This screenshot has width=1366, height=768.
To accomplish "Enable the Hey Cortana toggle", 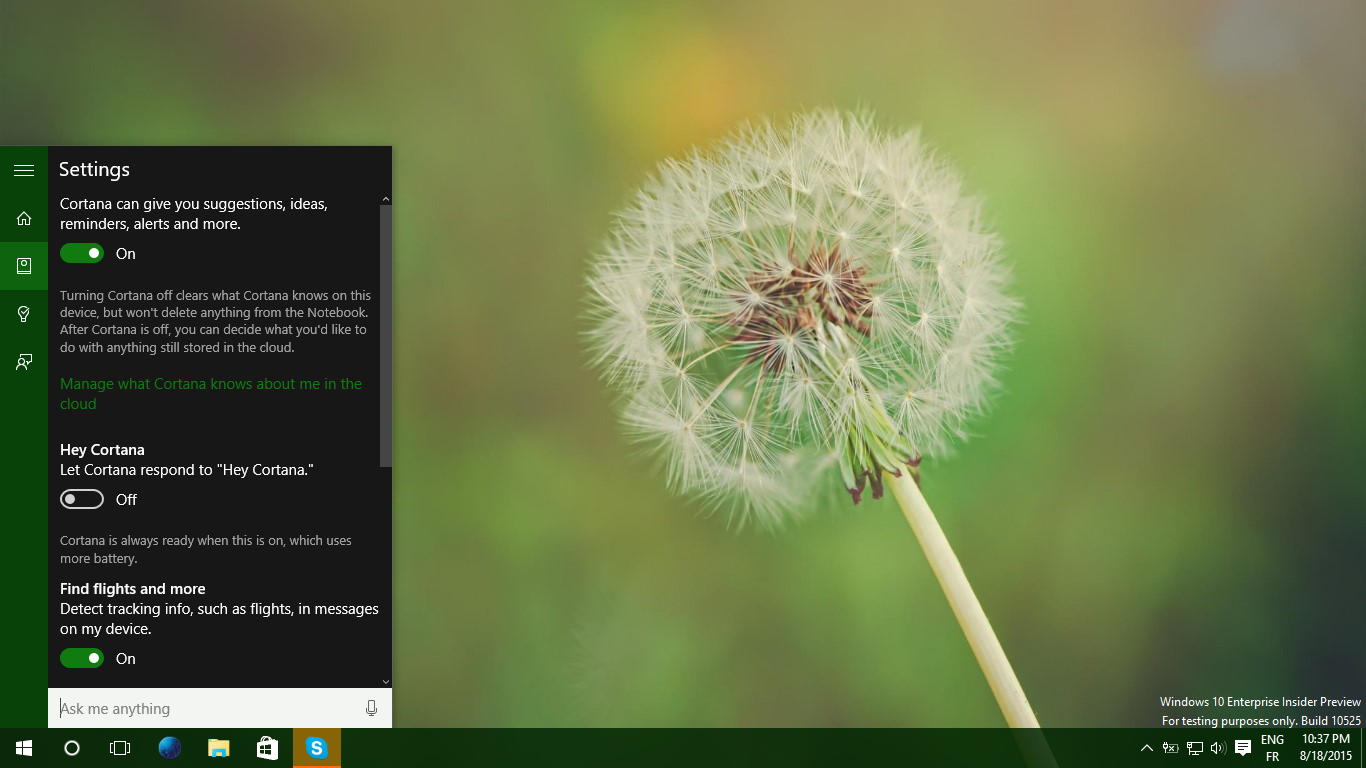I will tap(82, 499).
